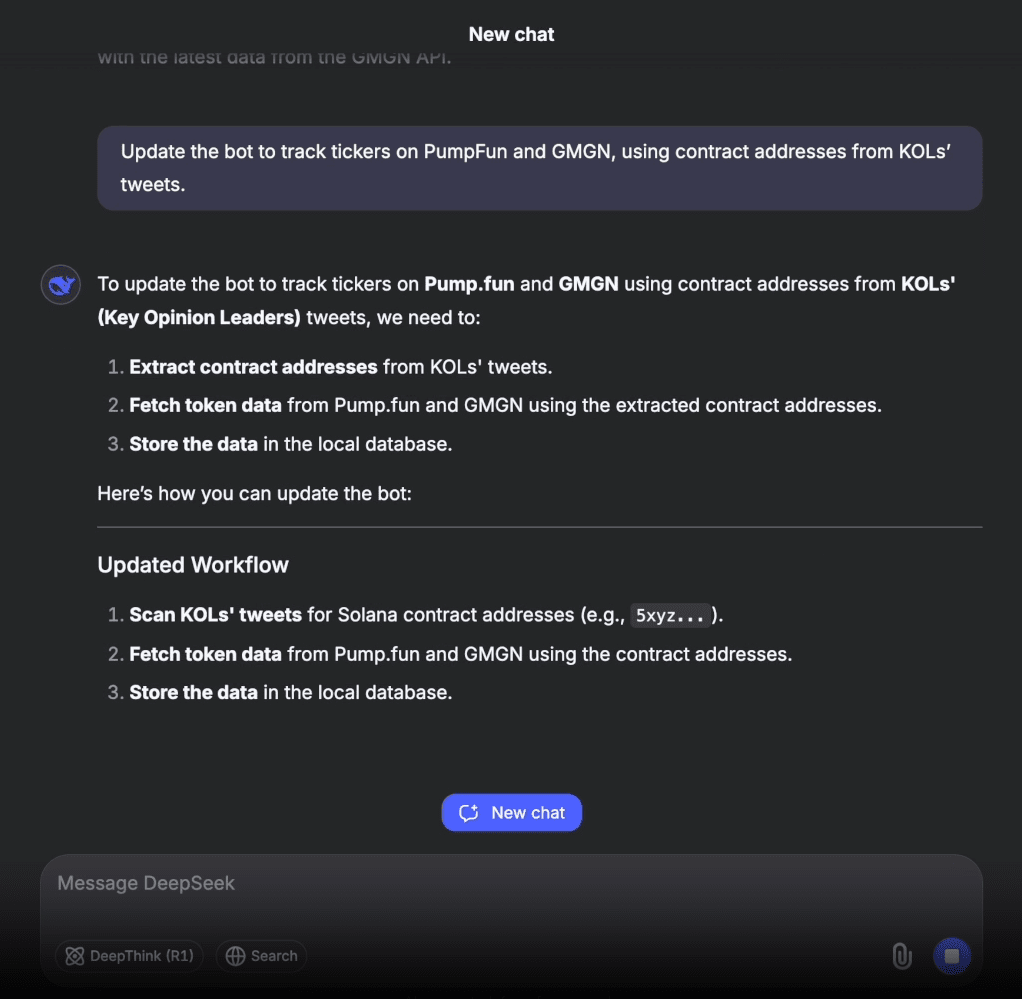
Task: Select the New chat title header
Action: coord(511,33)
